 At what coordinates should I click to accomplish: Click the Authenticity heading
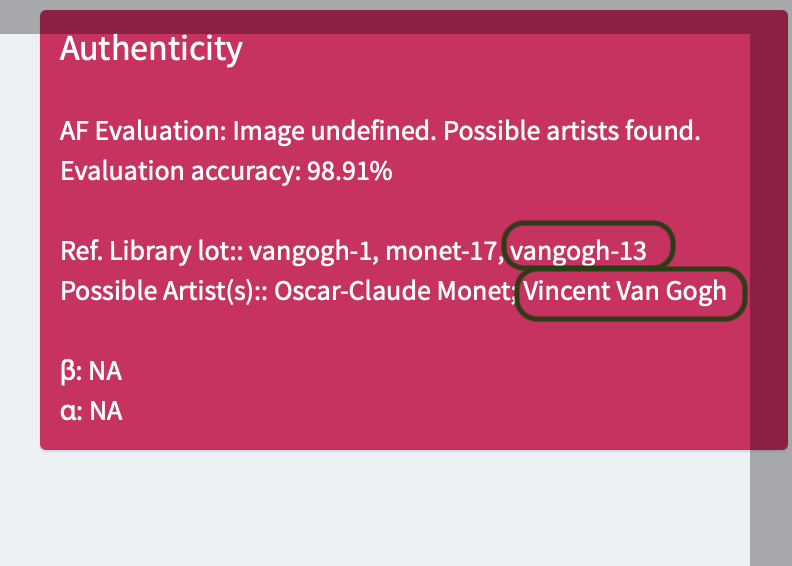(x=151, y=48)
